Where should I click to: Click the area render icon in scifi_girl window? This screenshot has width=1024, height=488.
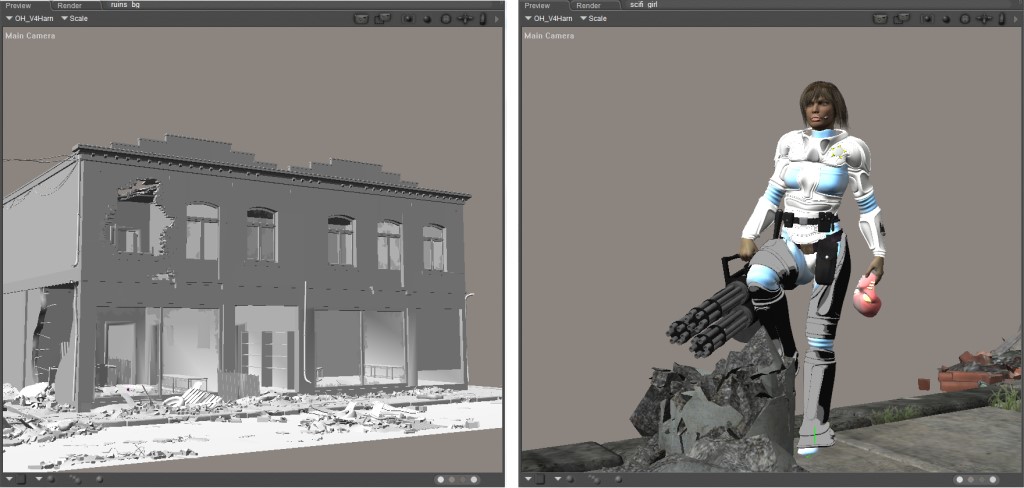(902, 19)
